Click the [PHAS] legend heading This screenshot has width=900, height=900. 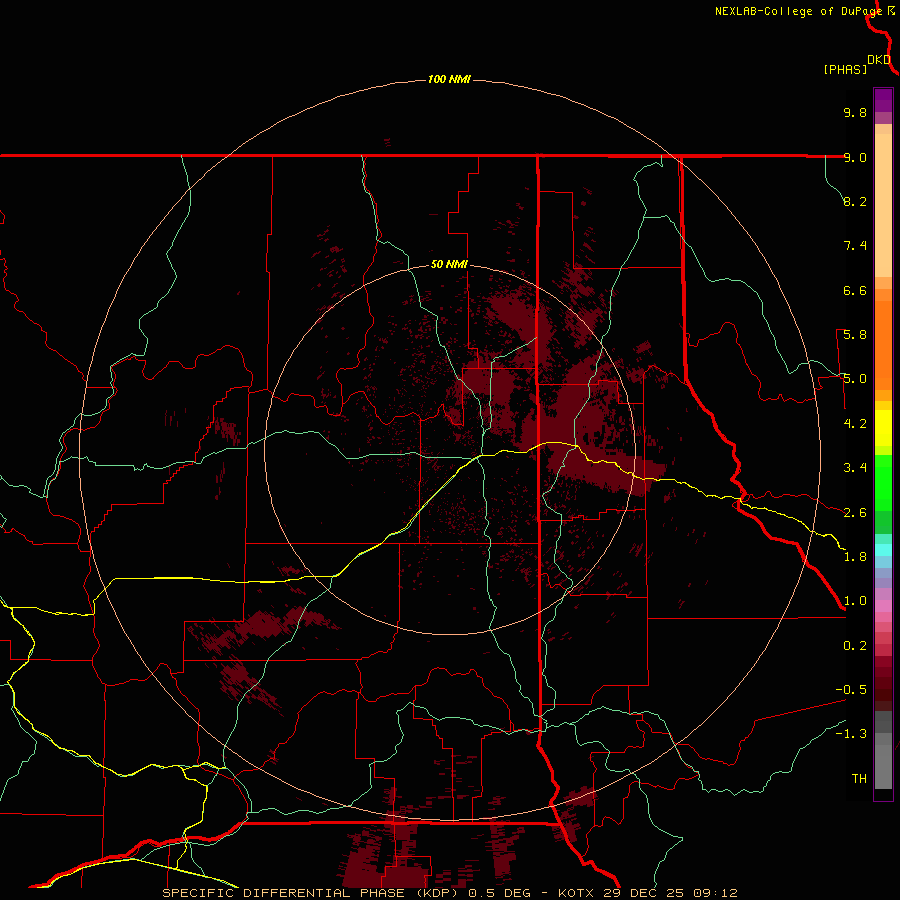coord(845,70)
